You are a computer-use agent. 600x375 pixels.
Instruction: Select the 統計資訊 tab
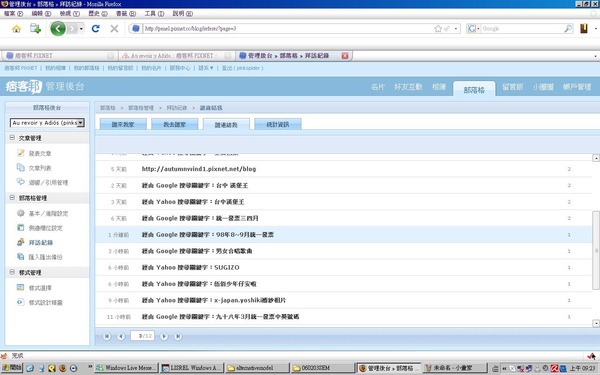coord(278,124)
